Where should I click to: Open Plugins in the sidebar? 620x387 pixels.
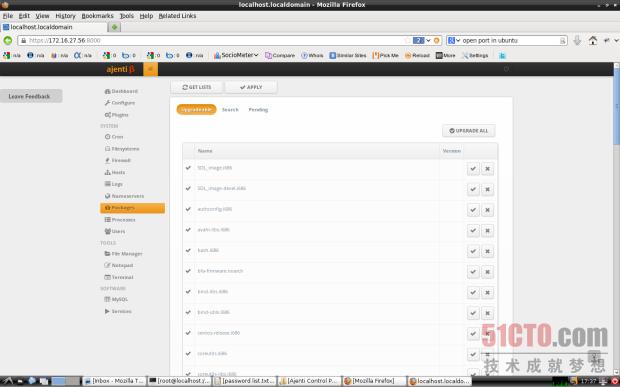click(117, 115)
